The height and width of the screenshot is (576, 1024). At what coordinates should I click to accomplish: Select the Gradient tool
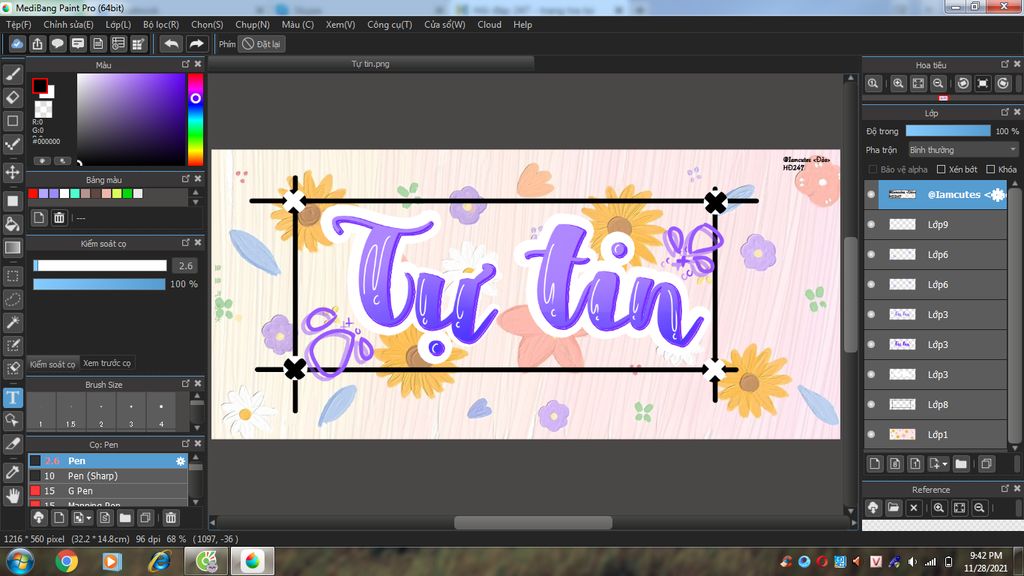pyautogui.click(x=12, y=248)
